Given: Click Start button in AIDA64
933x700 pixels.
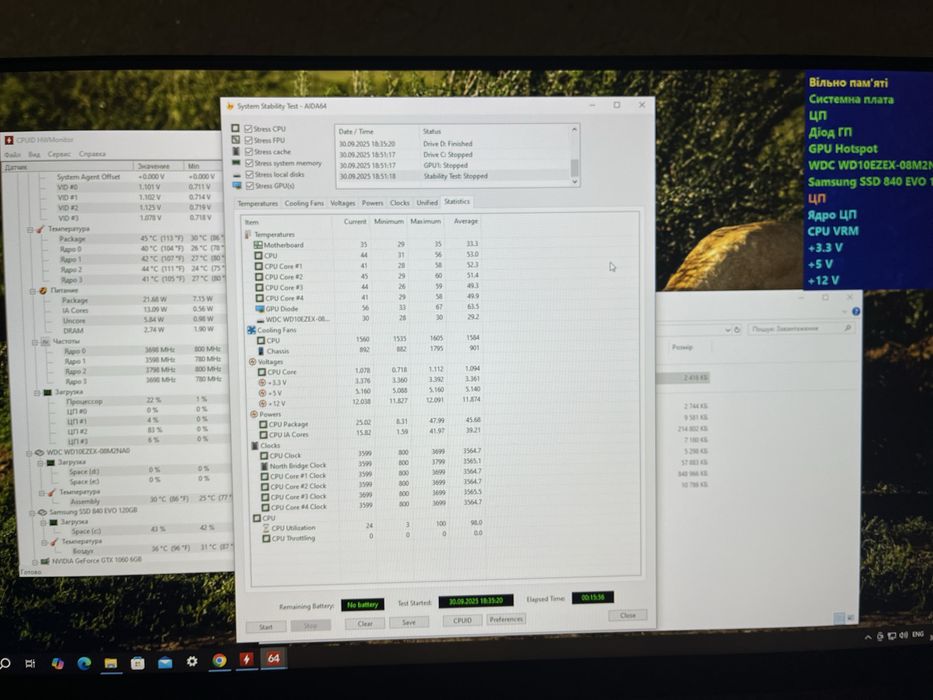Looking at the screenshot, I should point(265,627).
